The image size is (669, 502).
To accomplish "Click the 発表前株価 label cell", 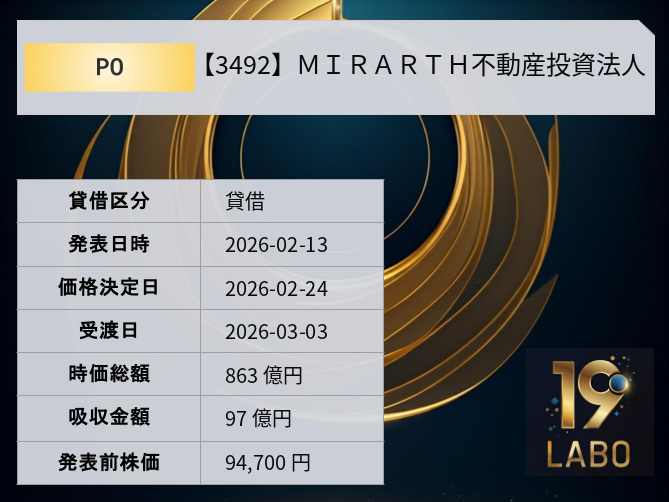I will tap(109, 463).
